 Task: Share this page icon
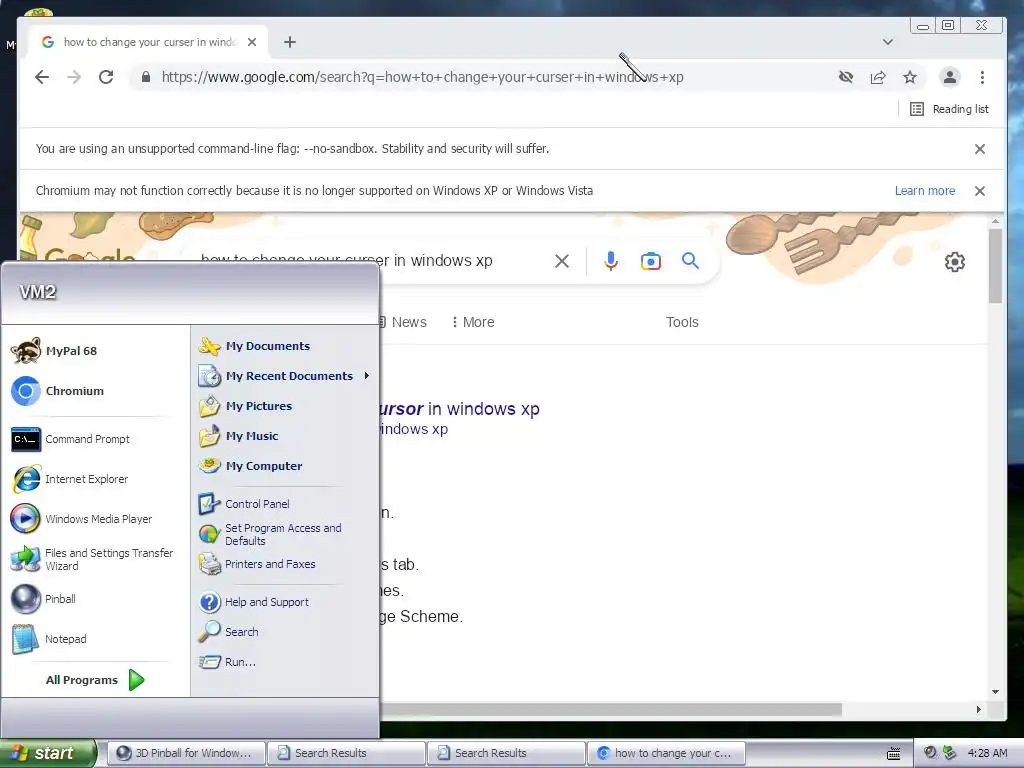(x=878, y=77)
